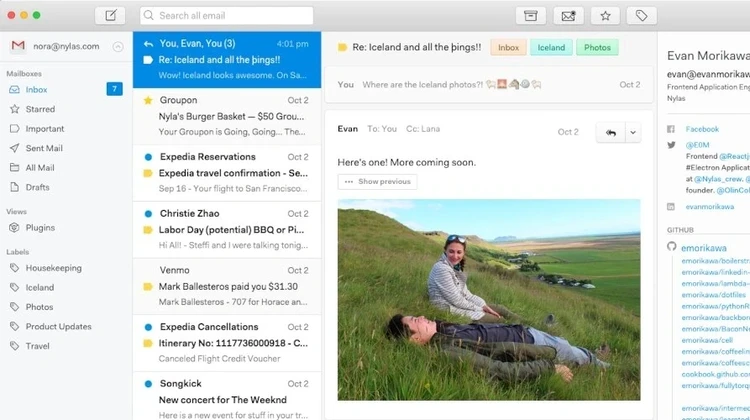Open the @E0M Twitter link
The width and height of the screenshot is (750, 420).
tap(697, 145)
